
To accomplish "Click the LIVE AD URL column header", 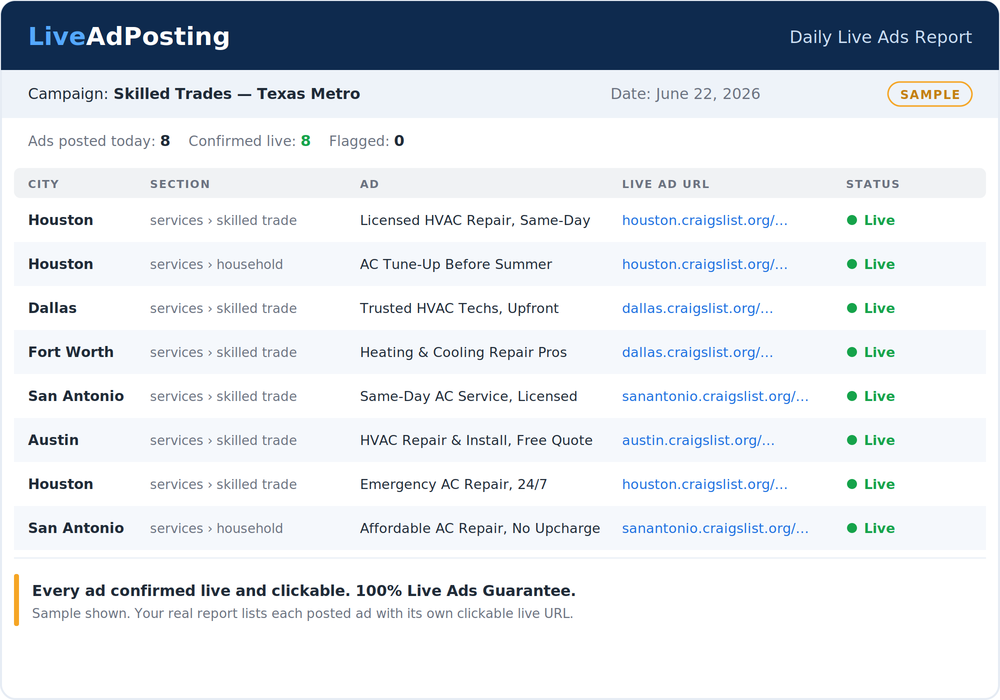I will coord(665,184).
